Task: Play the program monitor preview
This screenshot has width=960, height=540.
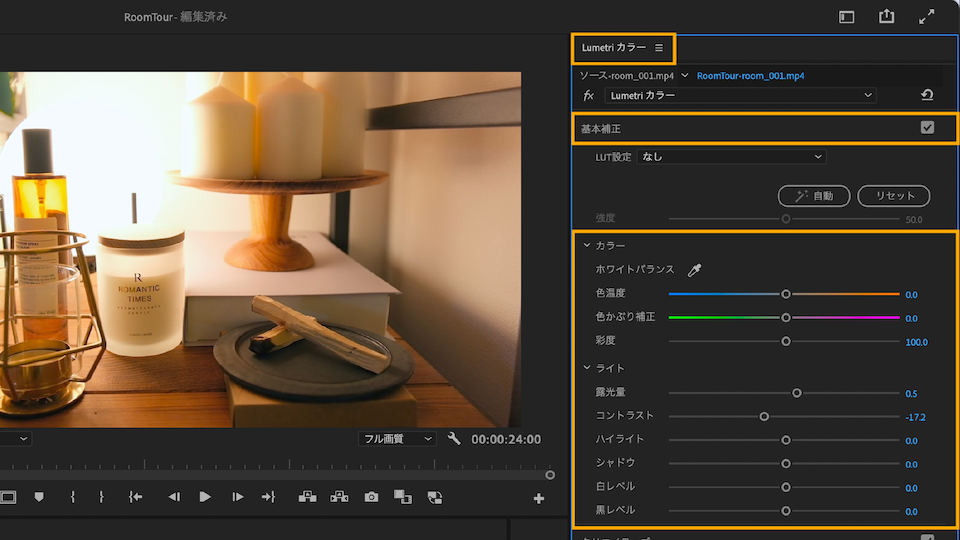Action: click(x=205, y=497)
